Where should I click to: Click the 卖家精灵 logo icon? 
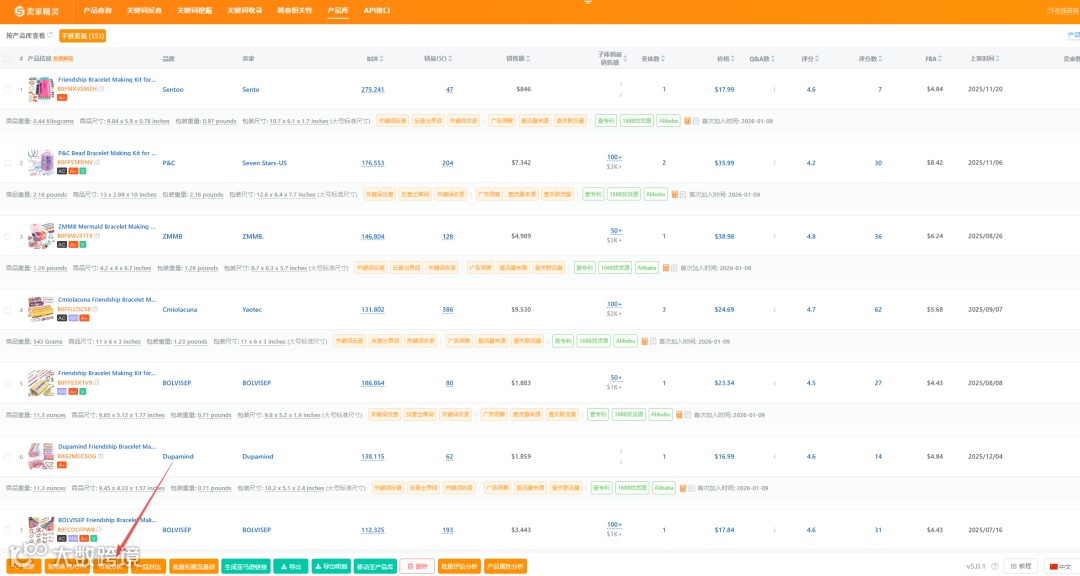click(x=19, y=11)
